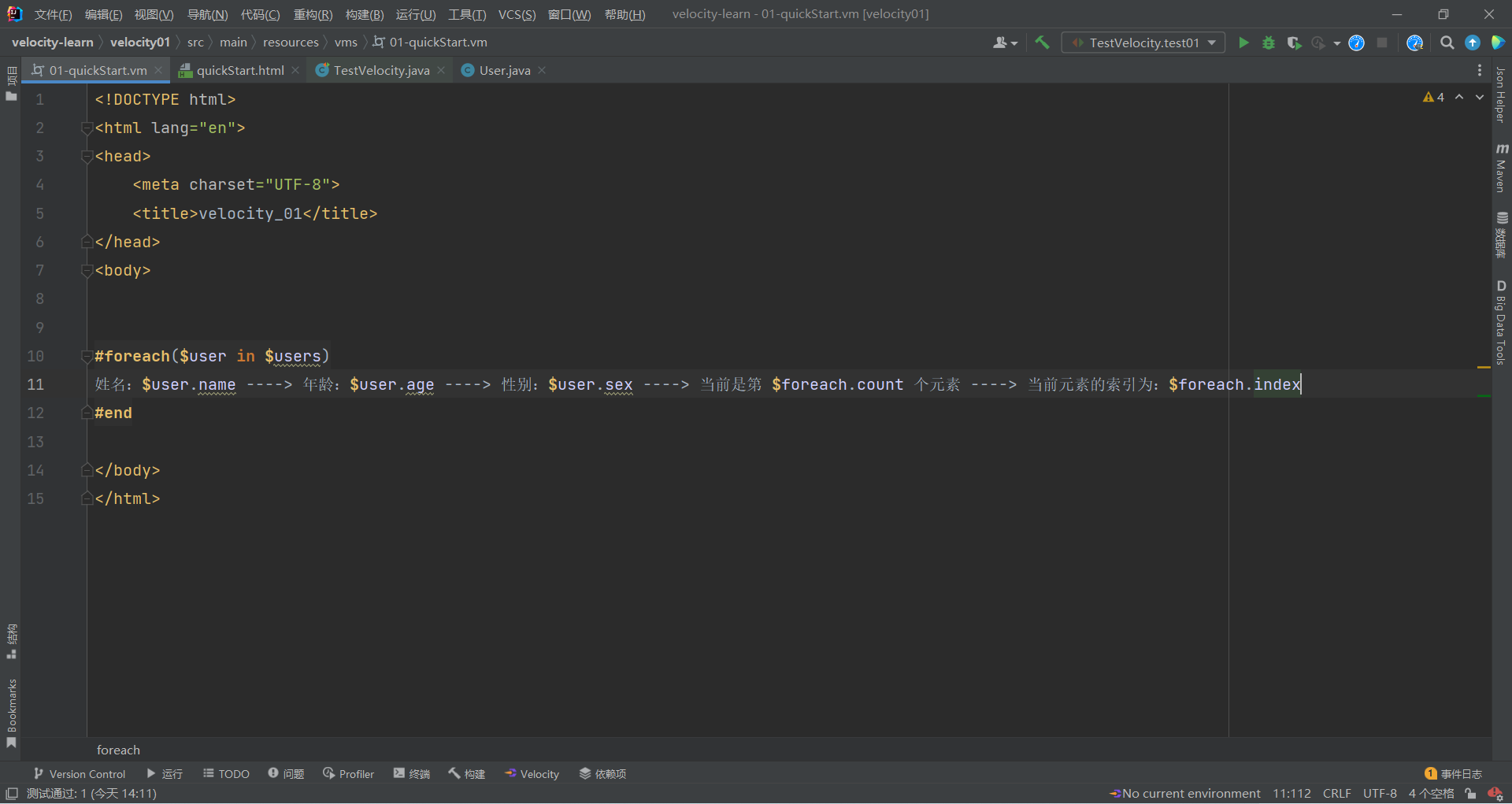The width and height of the screenshot is (1512, 804).
Task: Open Json Helper side panel
Action: [1501, 94]
